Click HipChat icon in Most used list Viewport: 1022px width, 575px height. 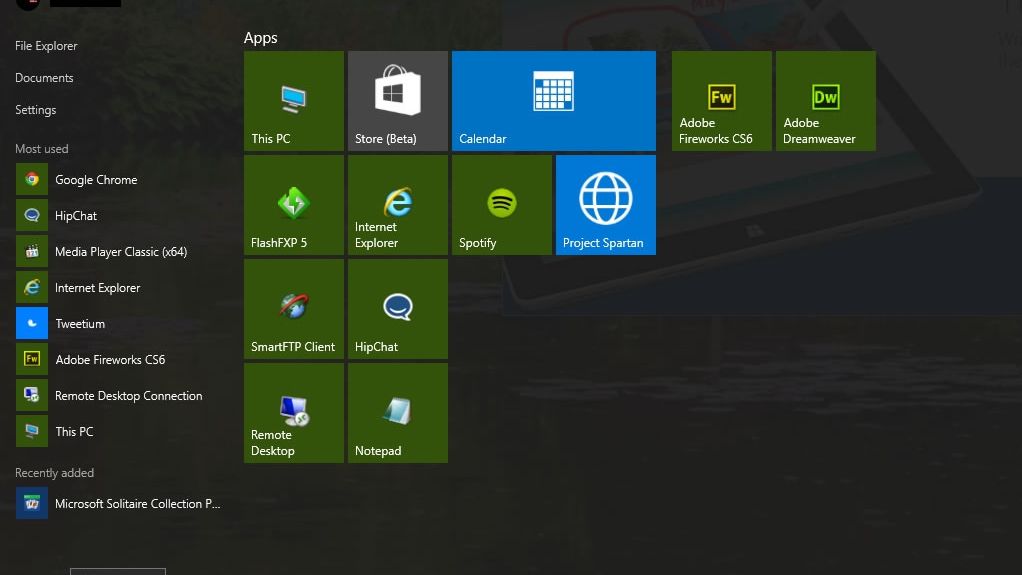tap(32, 215)
